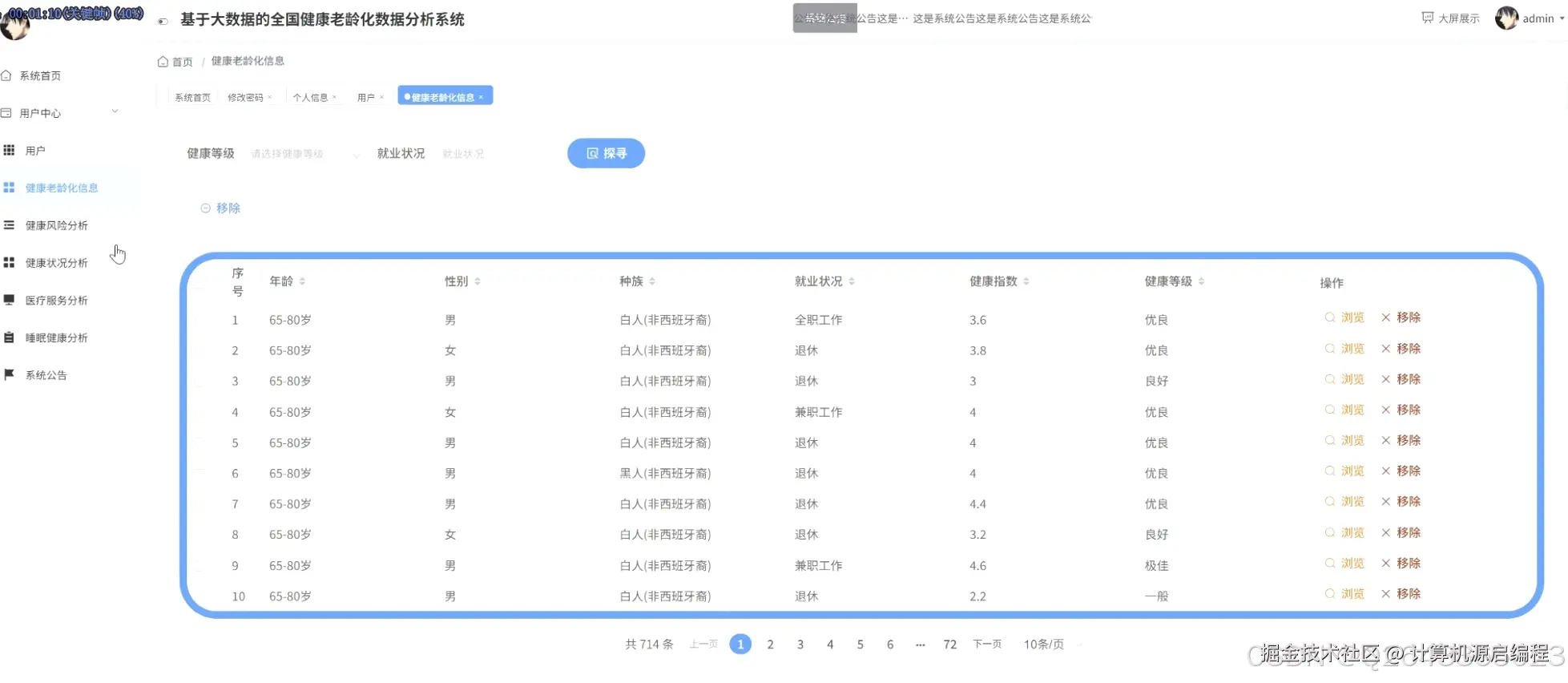This screenshot has height=683, width=1568.
Task: Click the minus-circle icon beside batch 移除
Action: pyautogui.click(x=205, y=208)
